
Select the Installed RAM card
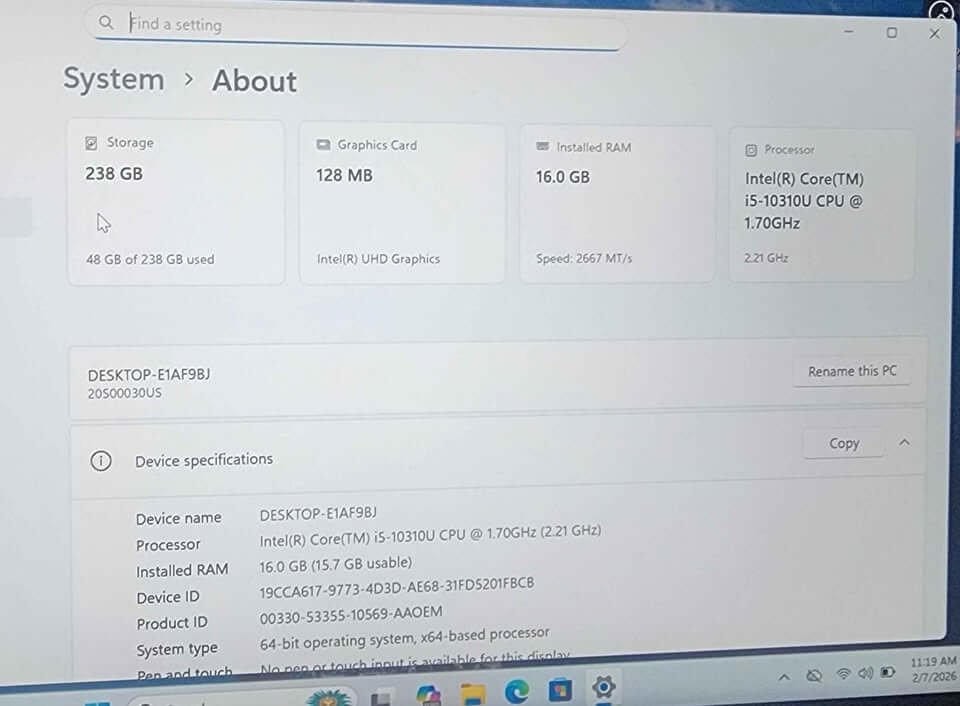[617, 204]
